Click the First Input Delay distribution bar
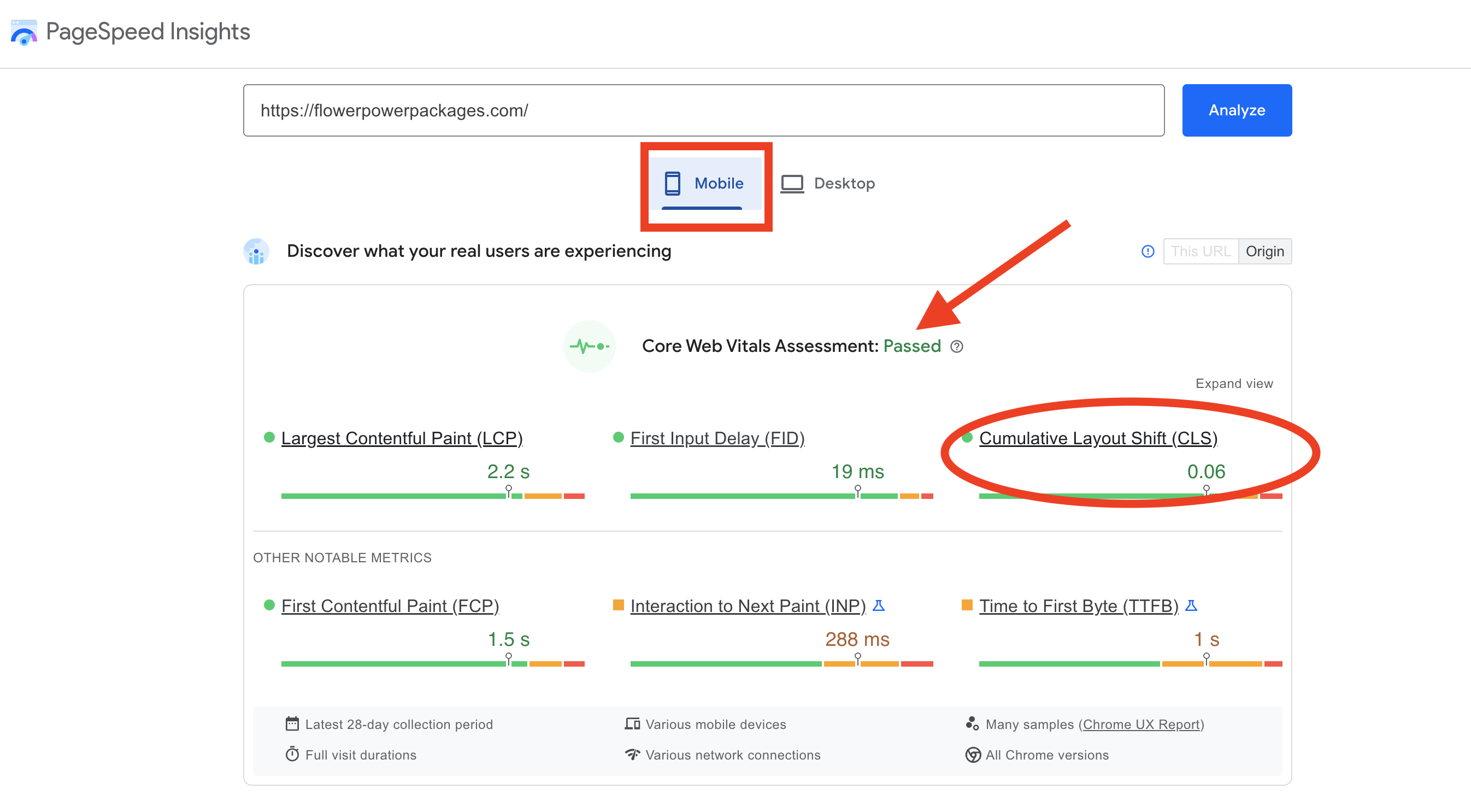This screenshot has width=1471, height=812. coord(781,496)
